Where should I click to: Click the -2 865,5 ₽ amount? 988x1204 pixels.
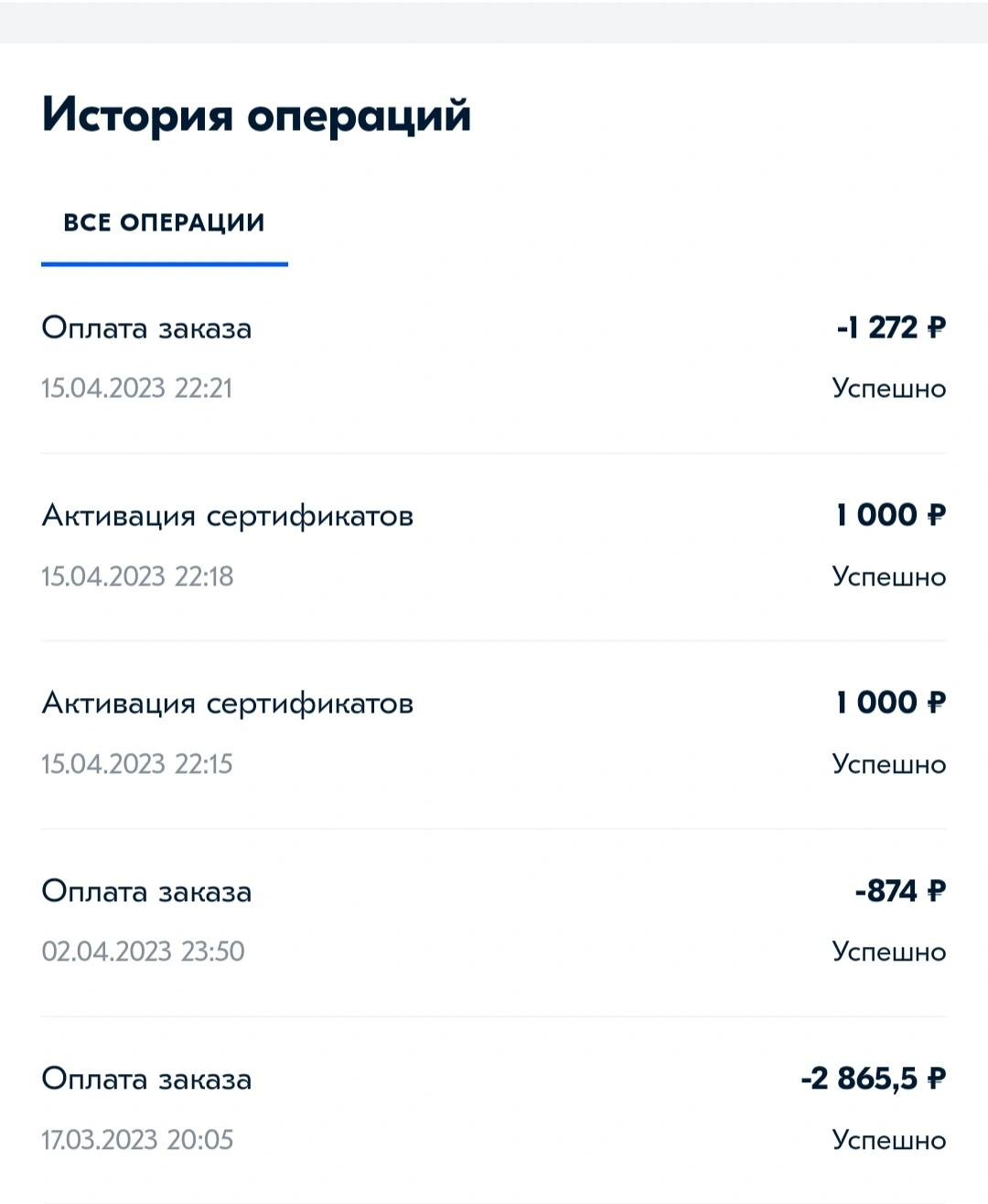(x=873, y=1079)
